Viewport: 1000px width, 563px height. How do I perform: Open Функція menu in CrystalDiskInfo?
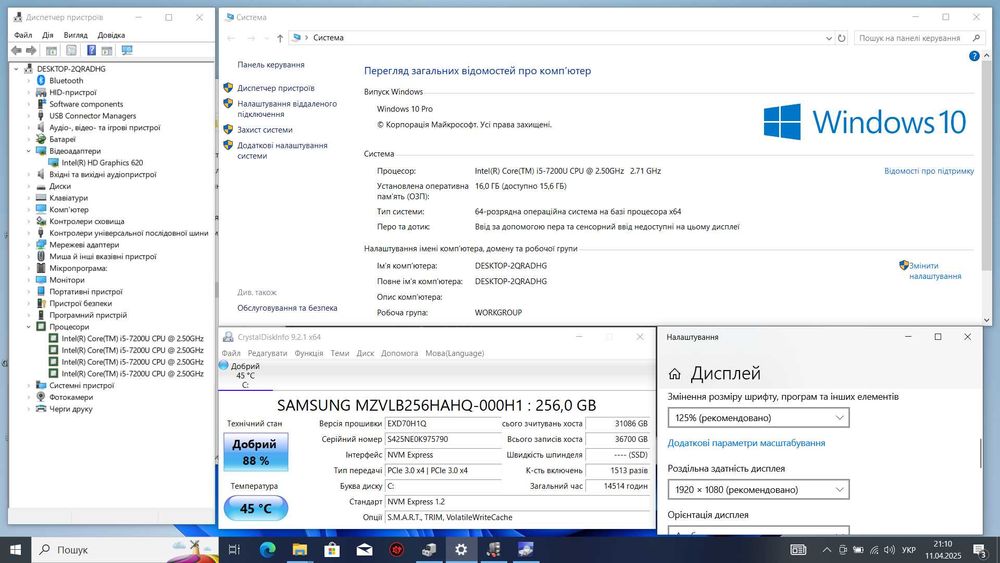tap(309, 353)
